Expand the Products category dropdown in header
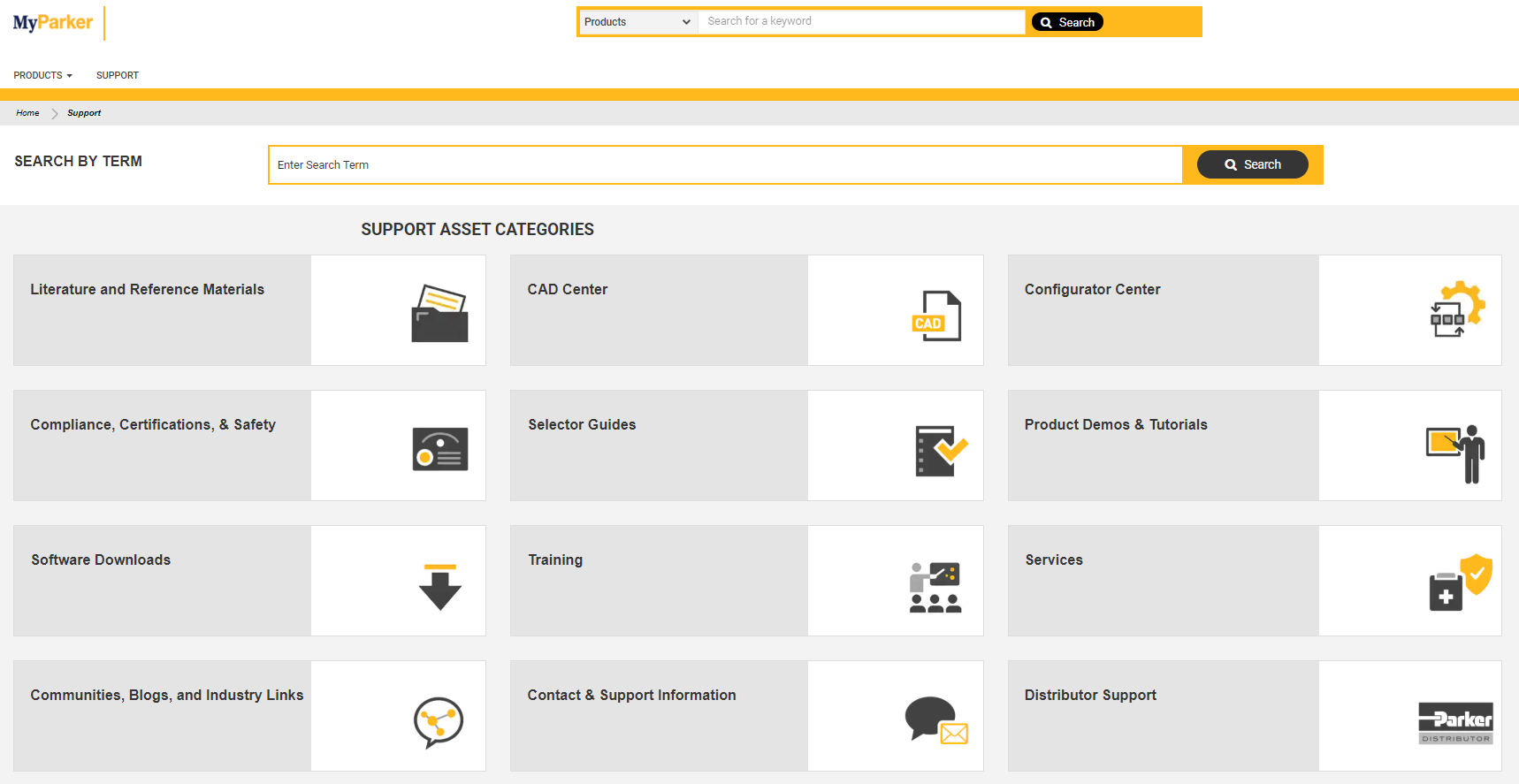1519x784 pixels. (x=637, y=22)
